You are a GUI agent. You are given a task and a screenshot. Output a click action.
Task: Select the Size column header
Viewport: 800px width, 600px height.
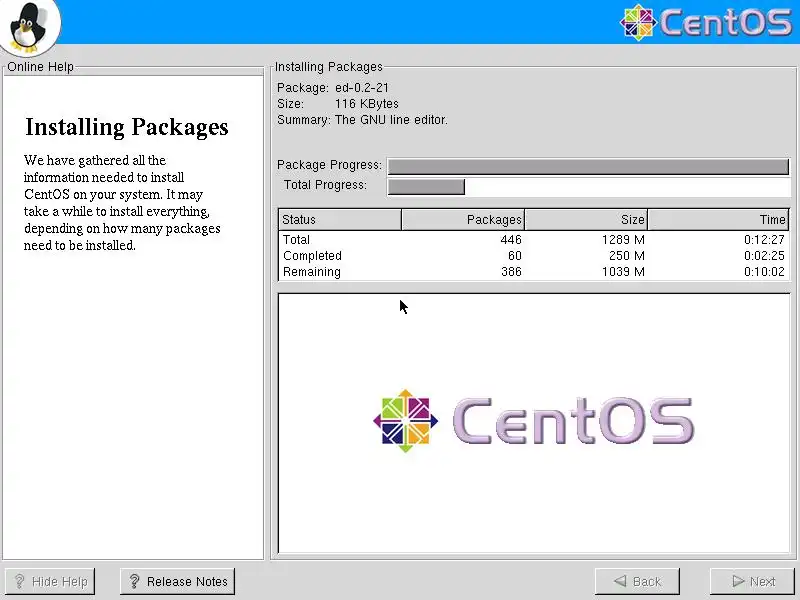click(586, 219)
